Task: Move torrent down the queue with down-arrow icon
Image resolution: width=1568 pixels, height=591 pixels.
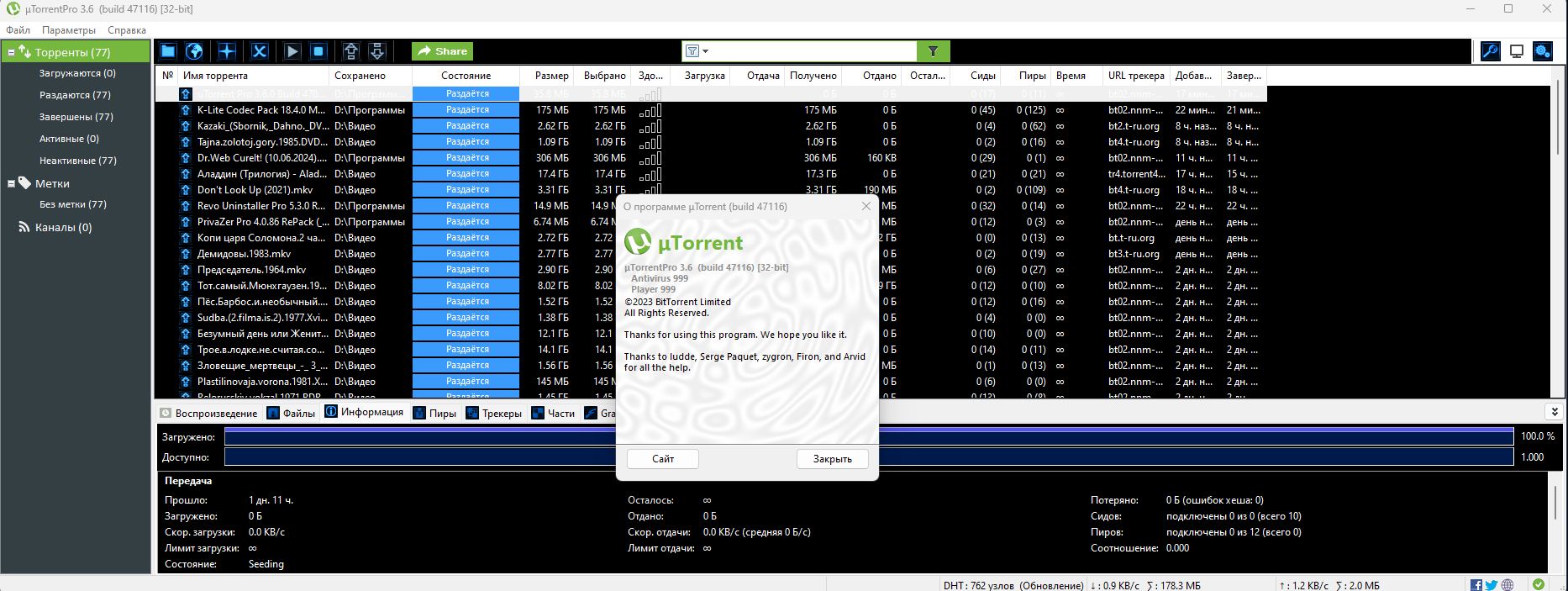Action: [x=377, y=51]
